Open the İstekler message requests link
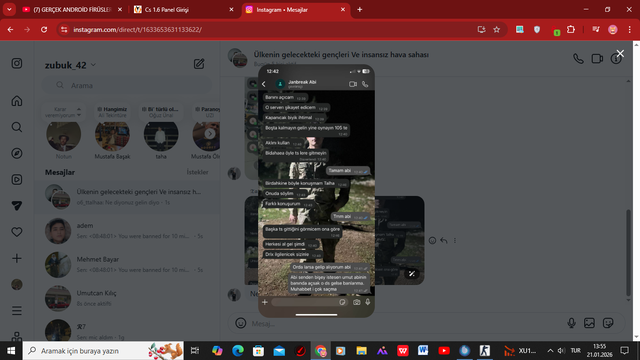Screen dimensions: 640x360 tap(198, 172)
